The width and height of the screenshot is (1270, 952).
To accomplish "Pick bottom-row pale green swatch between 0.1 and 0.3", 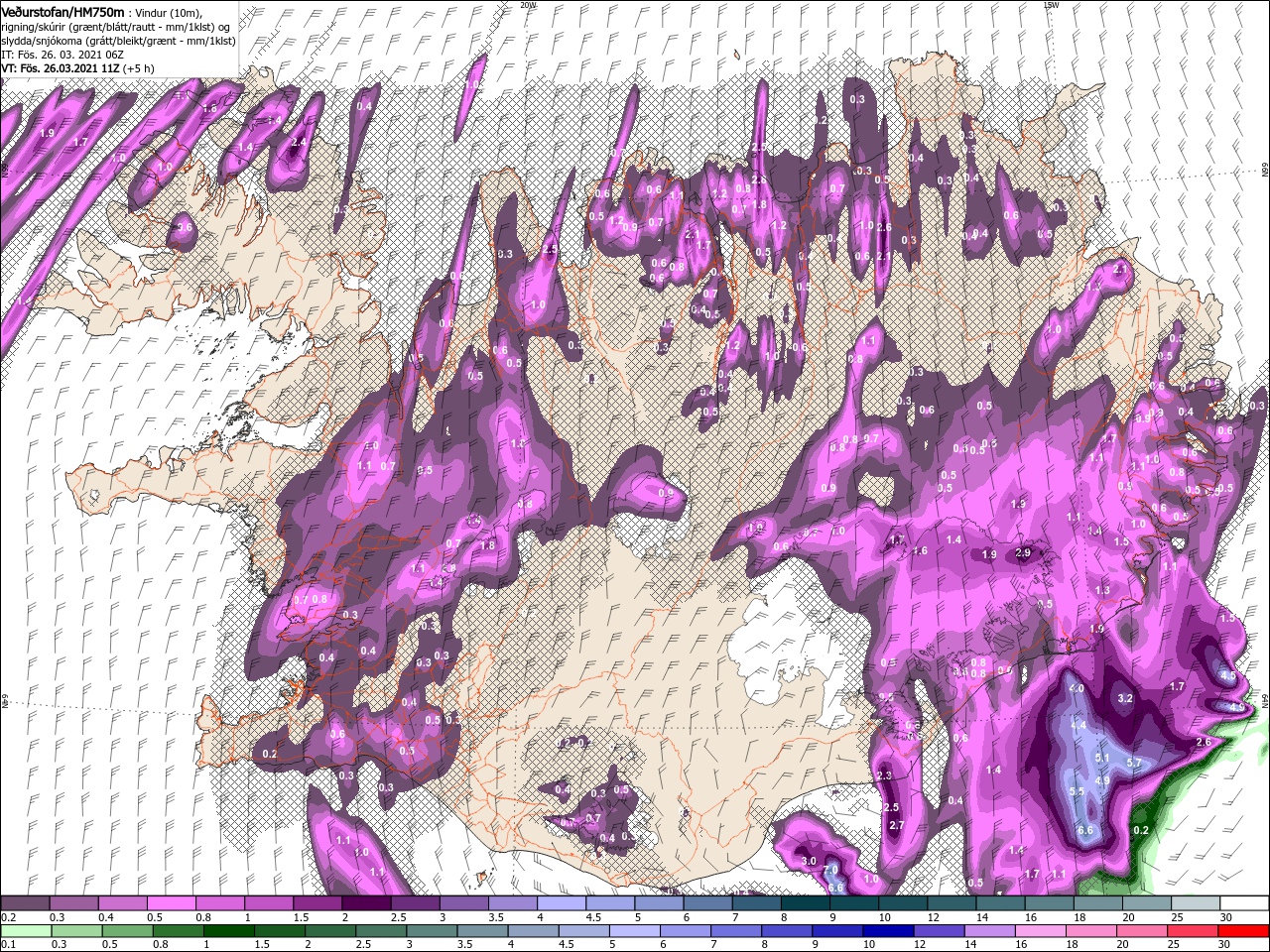I will (27, 931).
